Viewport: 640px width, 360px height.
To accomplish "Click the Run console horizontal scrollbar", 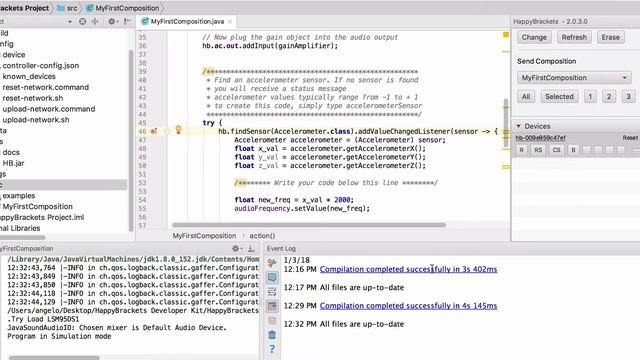I will click(x=54, y=358).
